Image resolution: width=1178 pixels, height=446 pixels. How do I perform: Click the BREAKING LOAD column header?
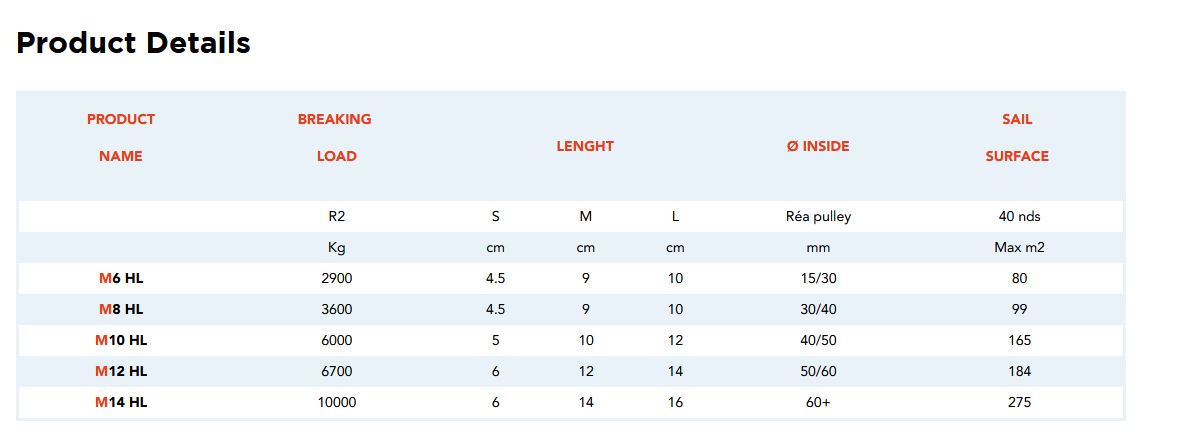tap(335, 137)
